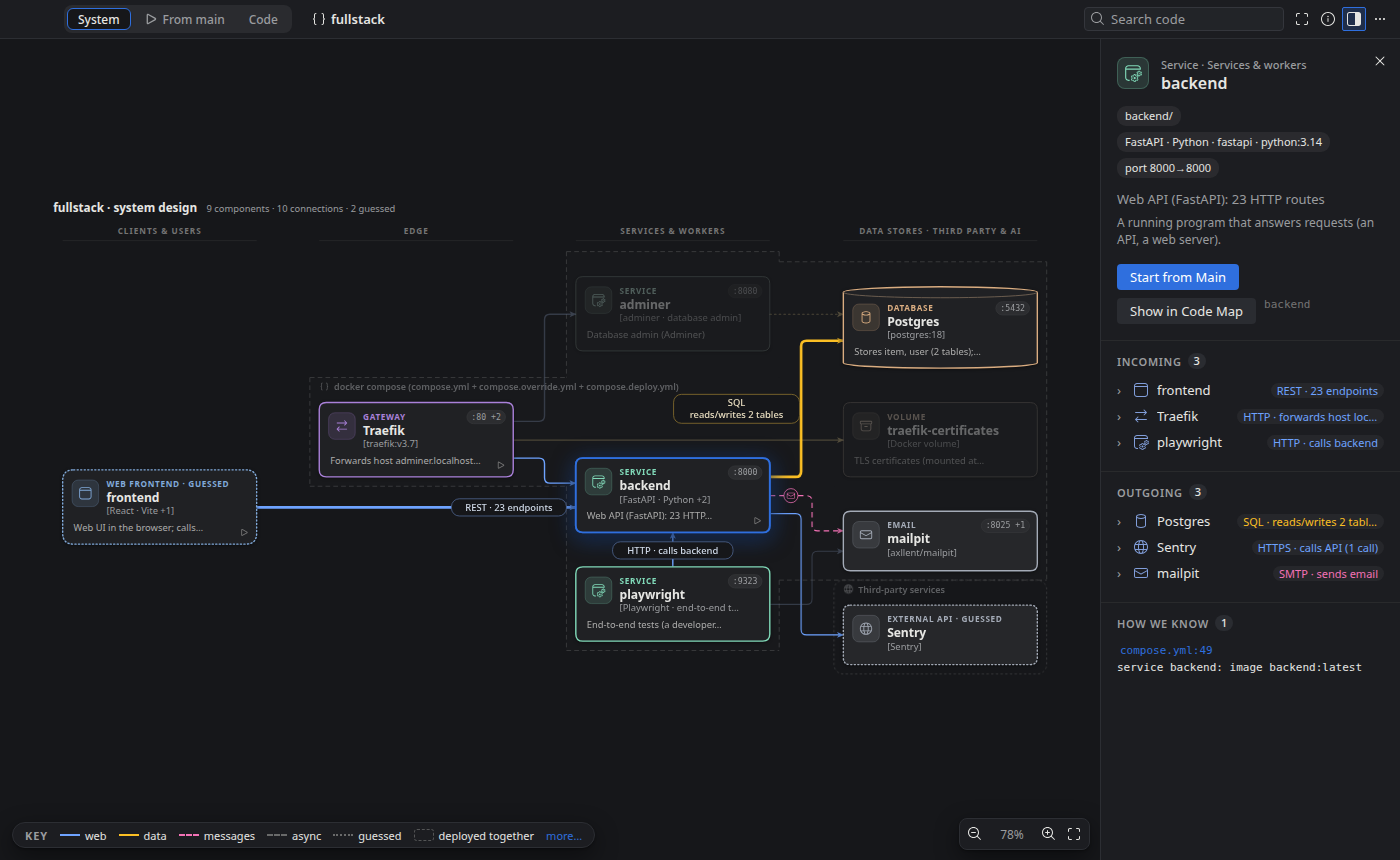Click the Search code field
Viewport: 1400px width, 860px height.
coord(1184,19)
